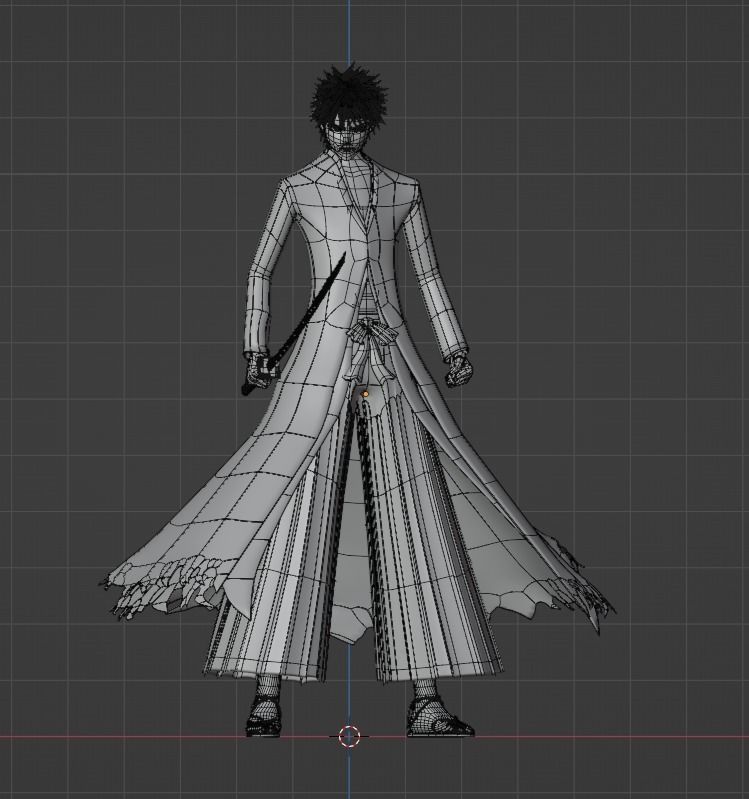Click the 3D cursor crosshair at the character's feet
Viewport: 749px width, 799px height.
click(x=349, y=736)
